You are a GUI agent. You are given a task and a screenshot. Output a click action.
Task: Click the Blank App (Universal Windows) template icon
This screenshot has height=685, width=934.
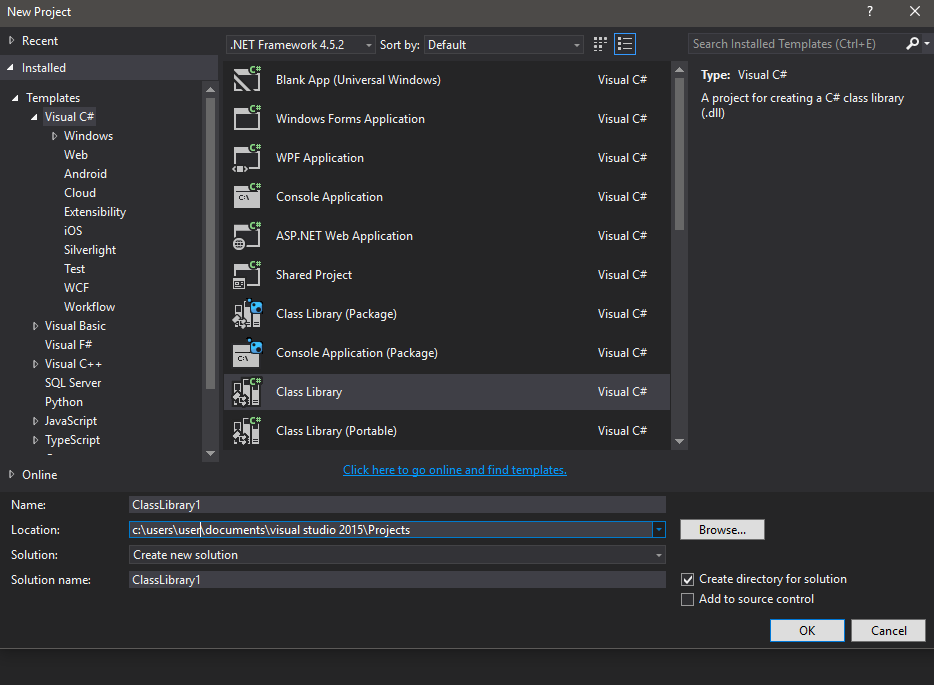coord(247,79)
